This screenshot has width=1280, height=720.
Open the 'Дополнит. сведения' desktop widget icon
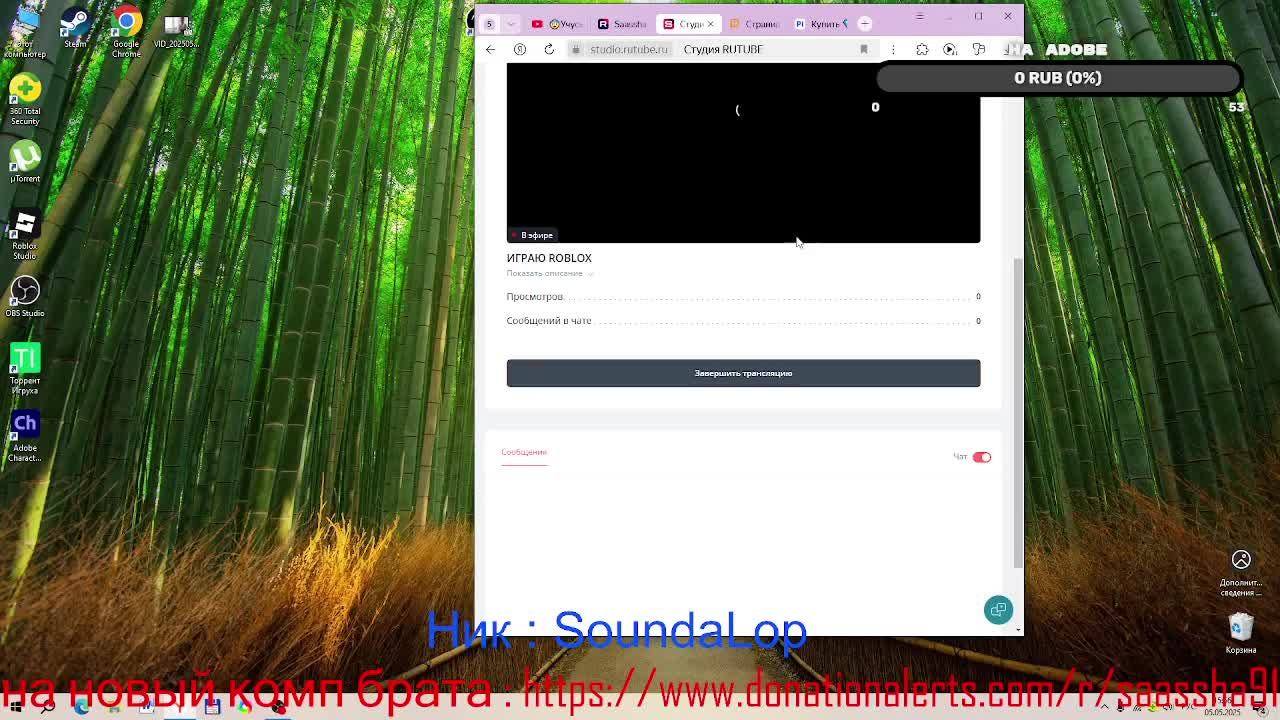[x=1241, y=573]
